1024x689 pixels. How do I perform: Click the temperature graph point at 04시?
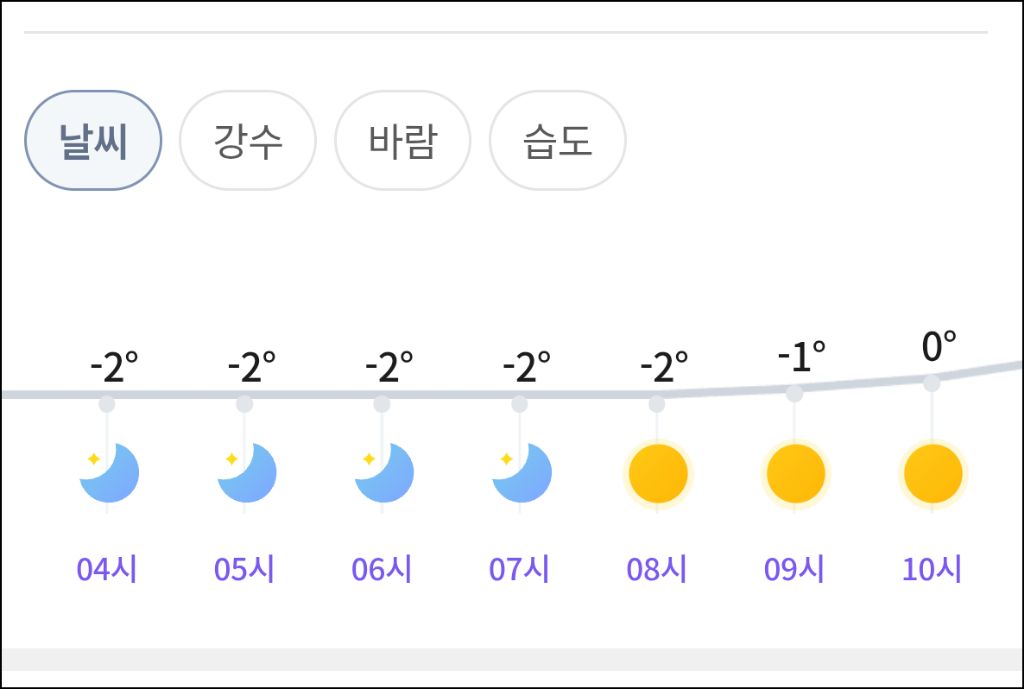pyautogui.click(x=107, y=404)
